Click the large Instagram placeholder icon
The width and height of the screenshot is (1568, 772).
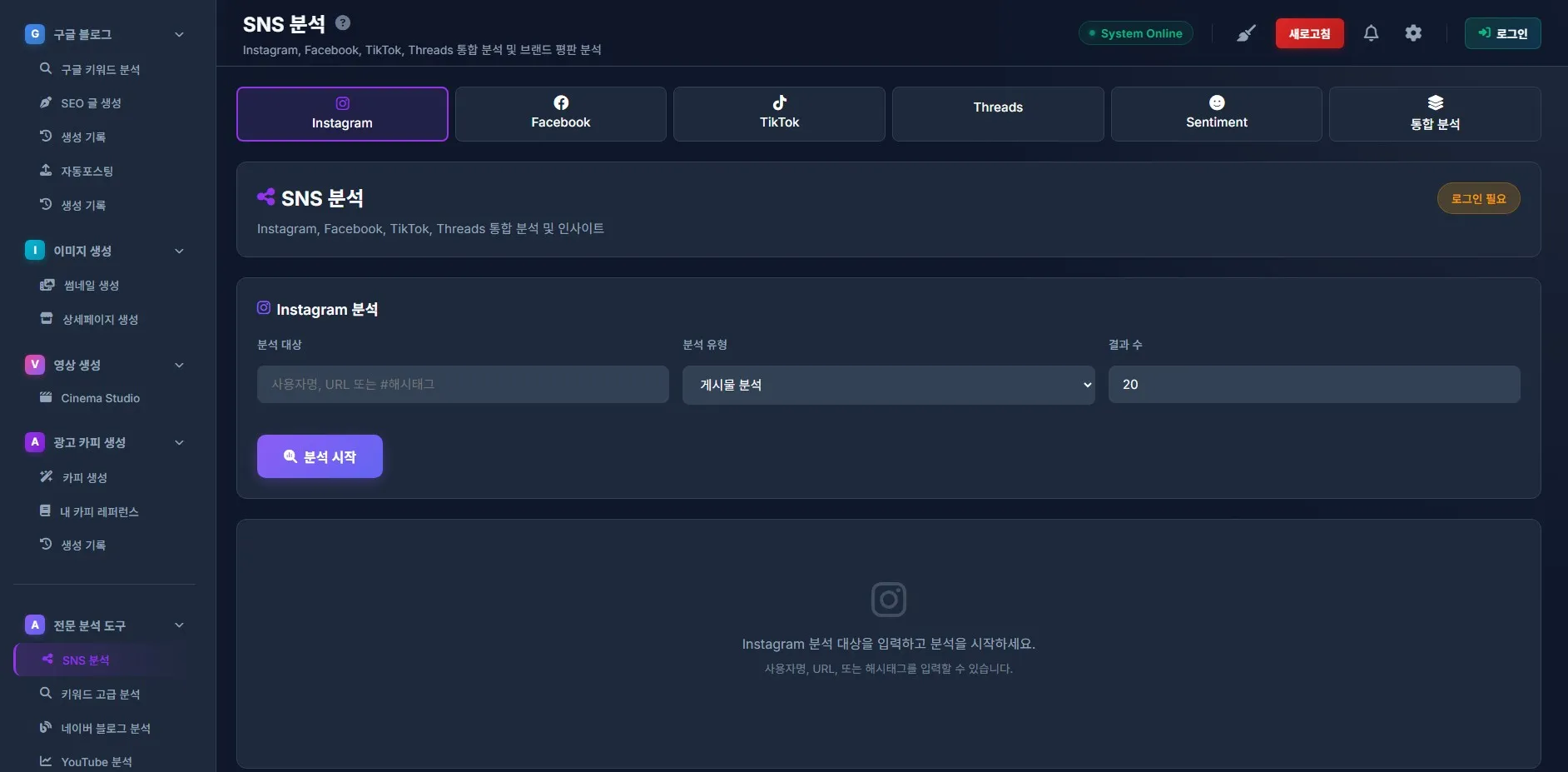(888, 599)
